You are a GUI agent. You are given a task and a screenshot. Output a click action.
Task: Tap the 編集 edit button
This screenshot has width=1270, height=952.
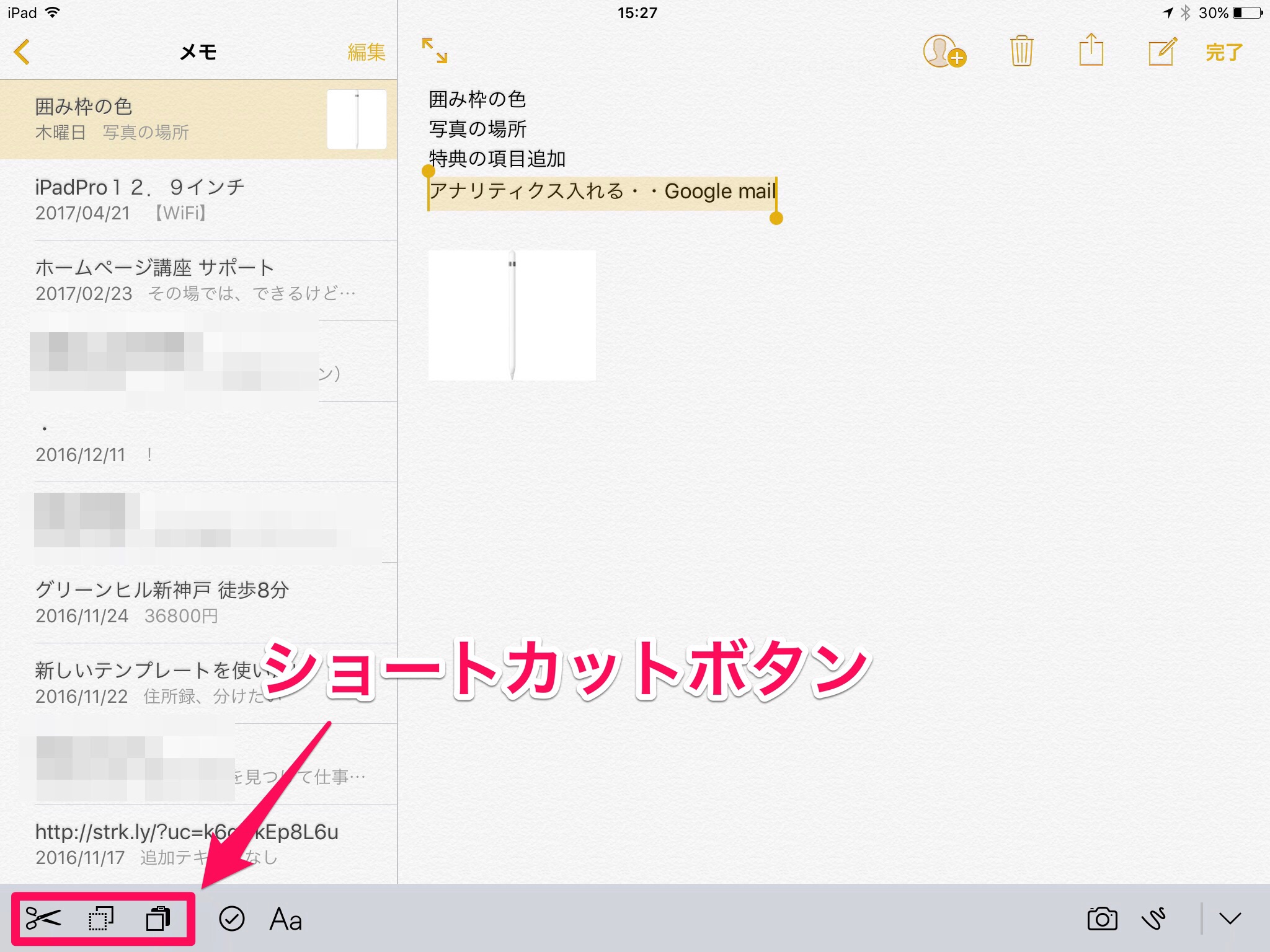click(366, 52)
